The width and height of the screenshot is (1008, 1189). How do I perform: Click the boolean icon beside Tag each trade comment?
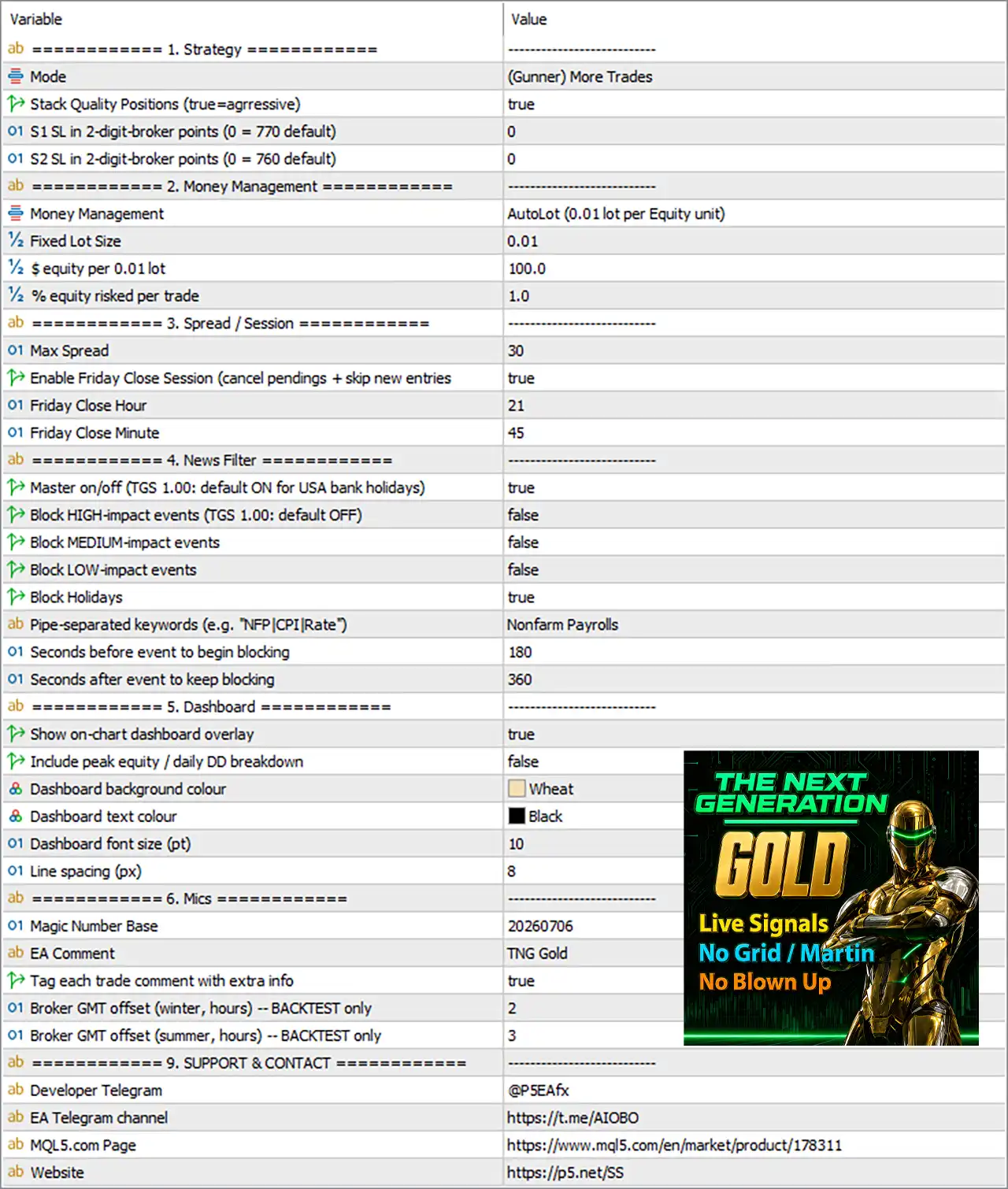[x=16, y=980]
